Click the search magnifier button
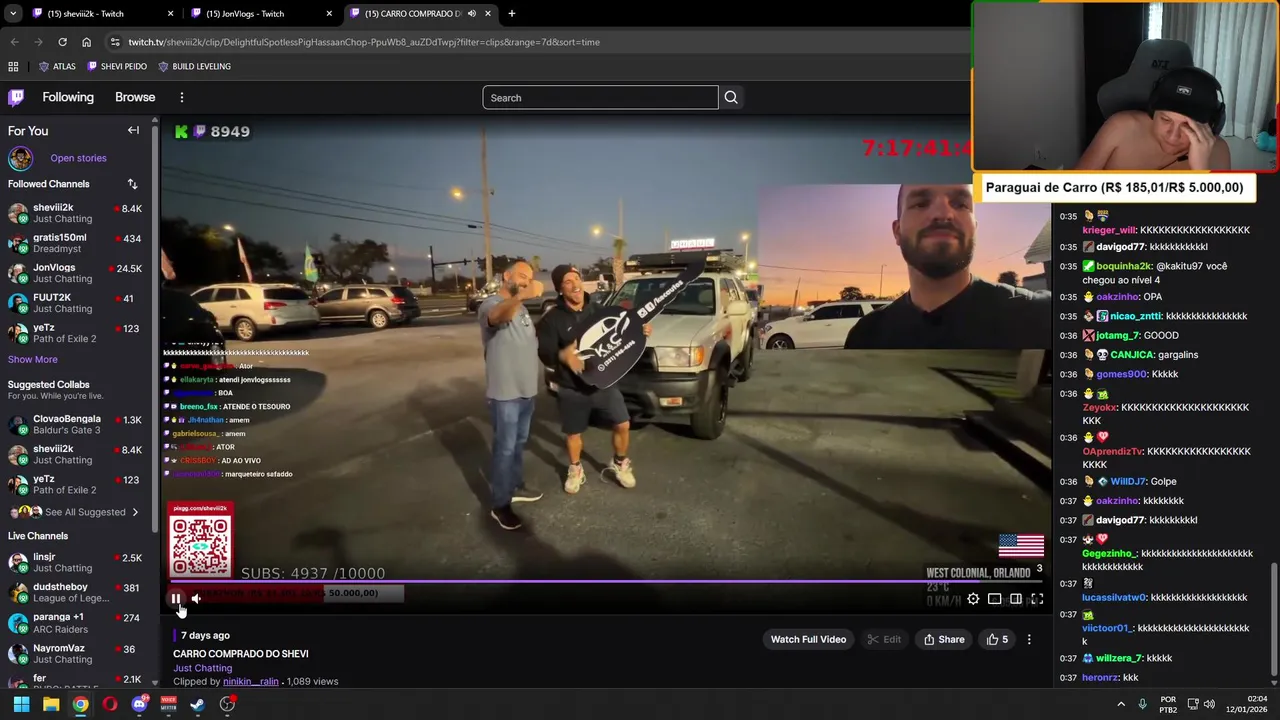 pyautogui.click(x=731, y=97)
